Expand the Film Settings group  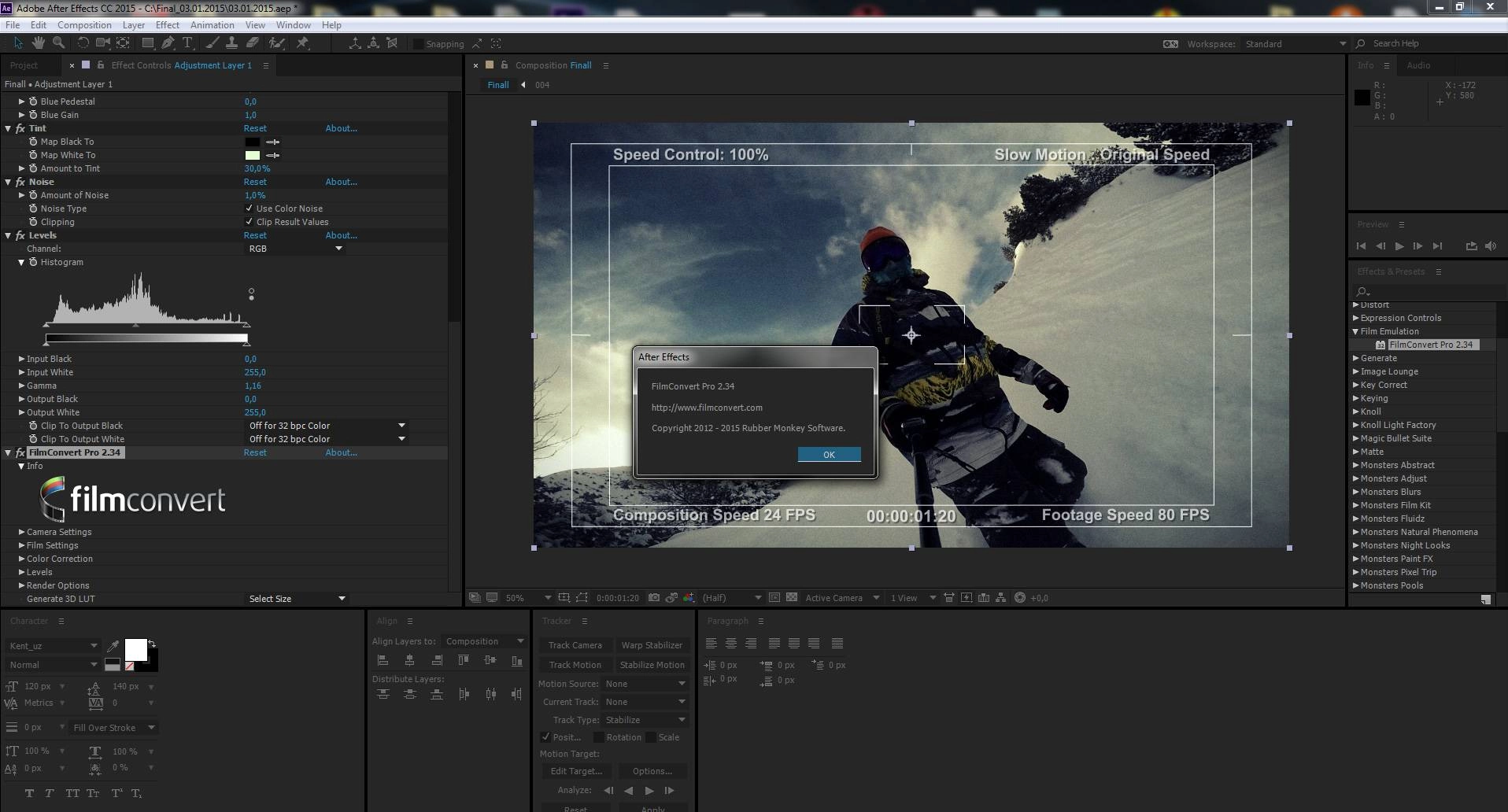[x=21, y=545]
